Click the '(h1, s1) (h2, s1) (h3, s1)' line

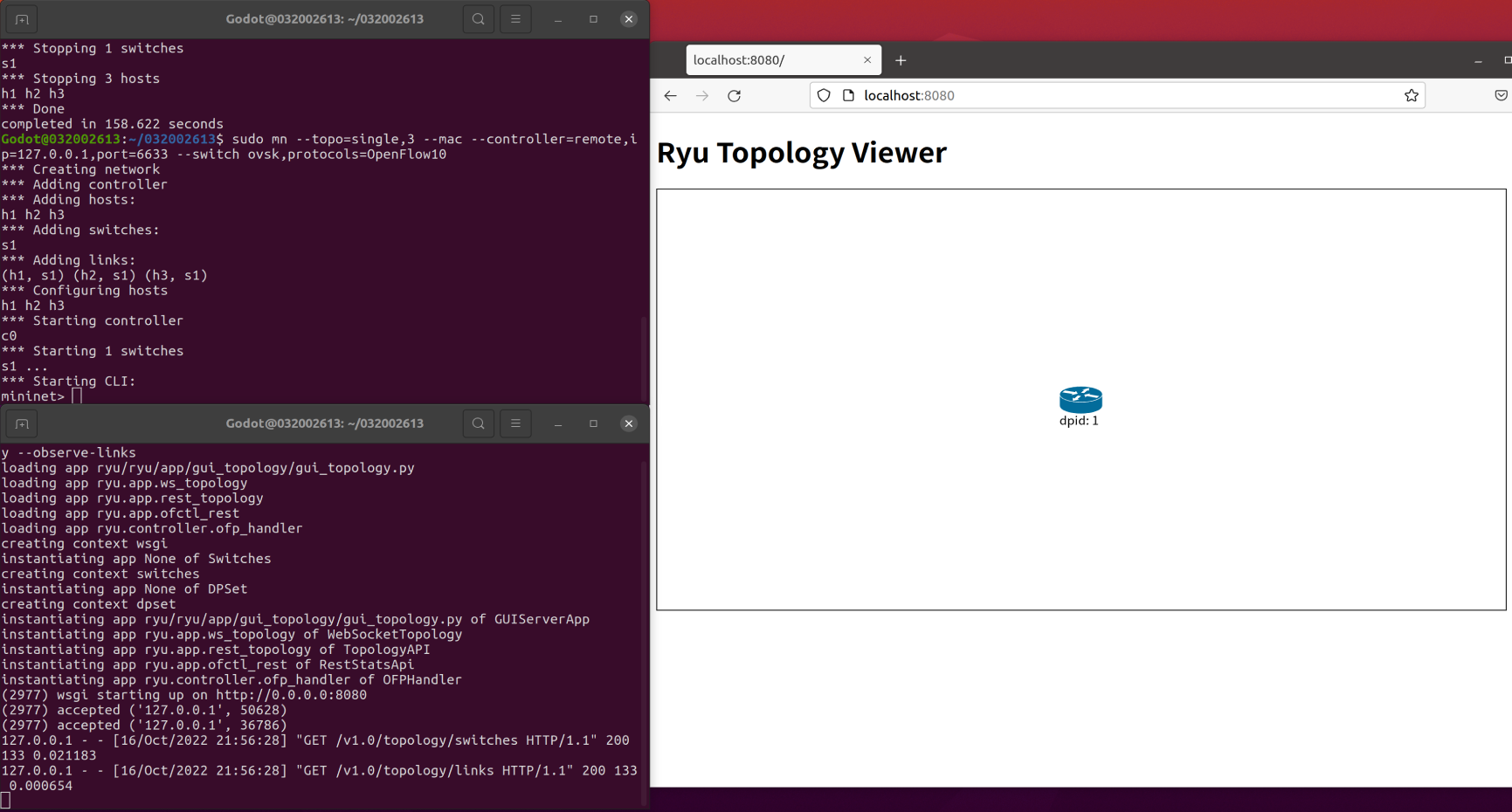tap(105, 276)
